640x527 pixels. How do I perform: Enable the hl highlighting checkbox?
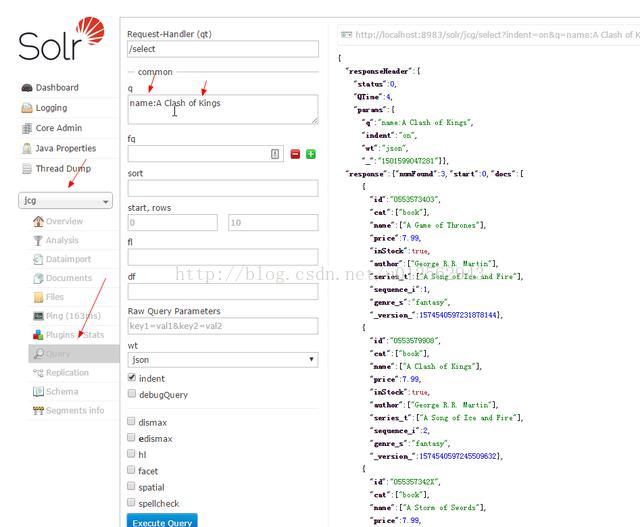[131, 454]
